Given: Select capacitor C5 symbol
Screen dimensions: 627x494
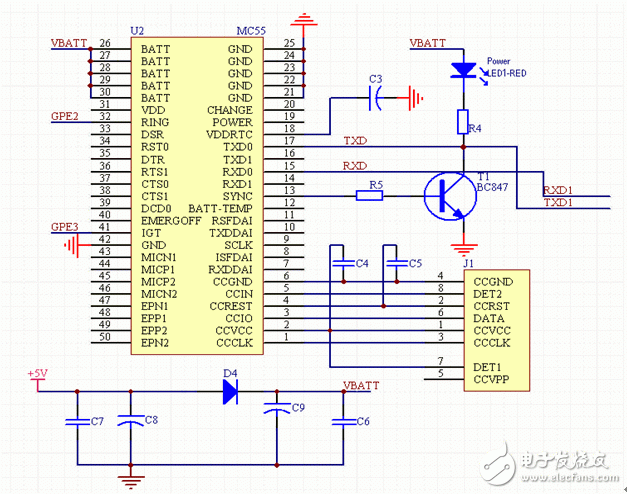Looking at the screenshot, I should pos(386,263).
